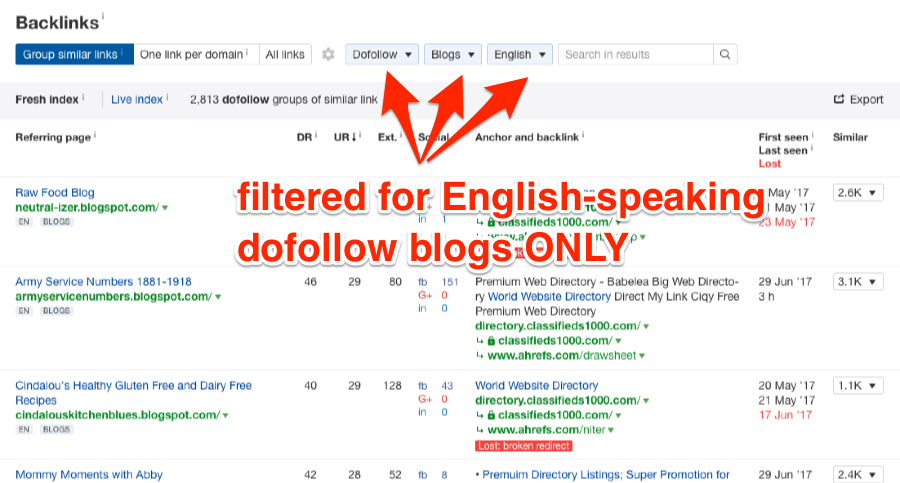Screen dimensions: 900x483
Task: Open Mommy Moments with Abby link
Action: tap(89, 474)
